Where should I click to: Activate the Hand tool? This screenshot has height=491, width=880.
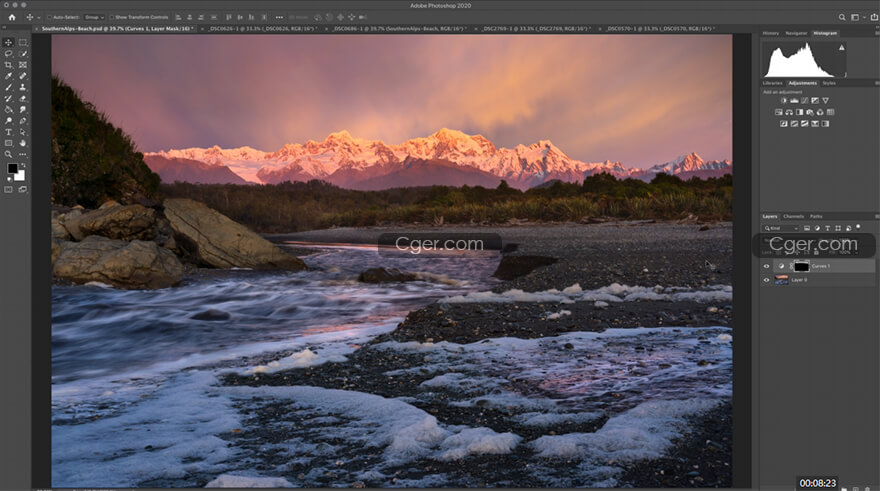pyautogui.click(x=22, y=142)
